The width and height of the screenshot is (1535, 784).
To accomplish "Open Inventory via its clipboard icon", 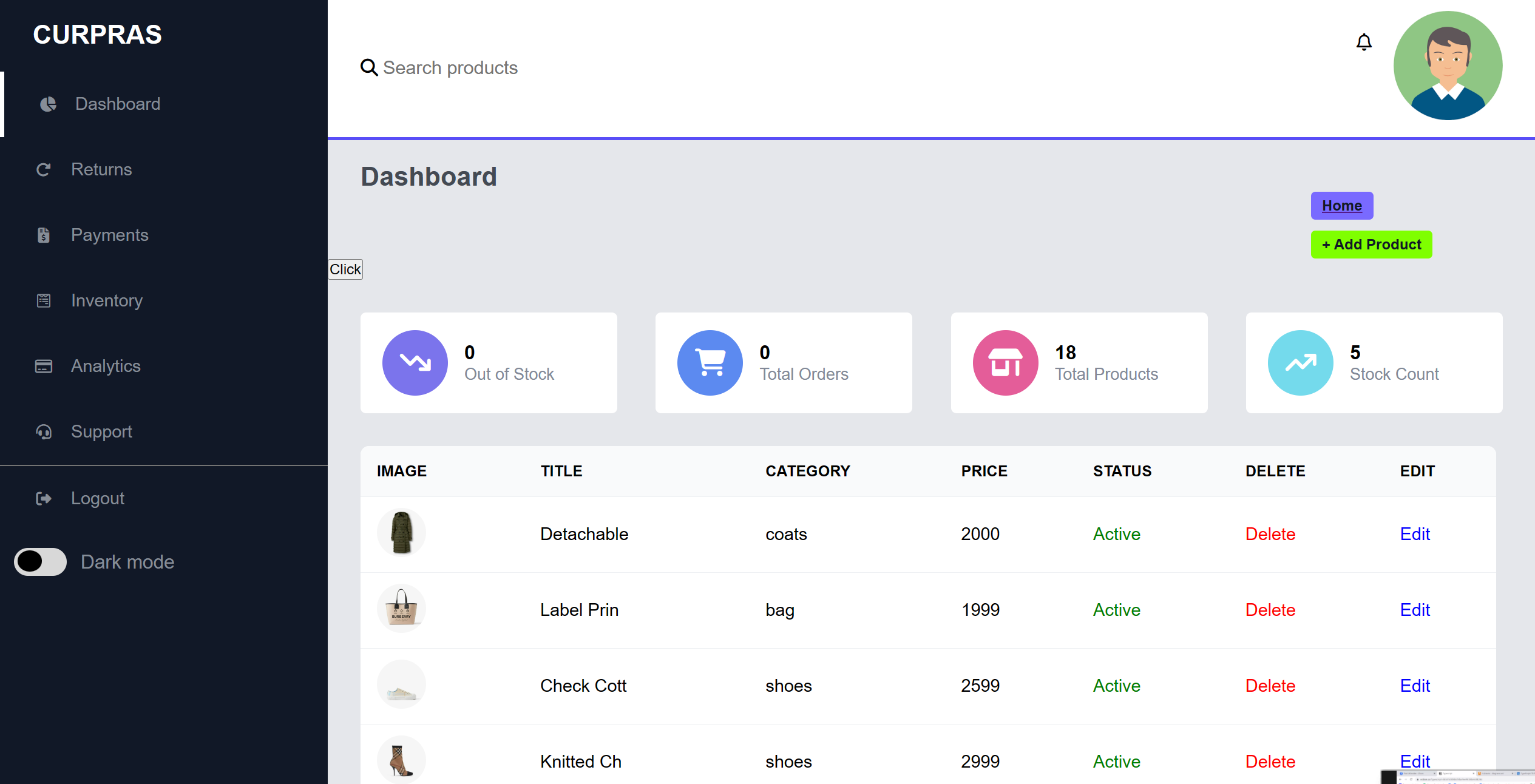I will click(x=43, y=300).
